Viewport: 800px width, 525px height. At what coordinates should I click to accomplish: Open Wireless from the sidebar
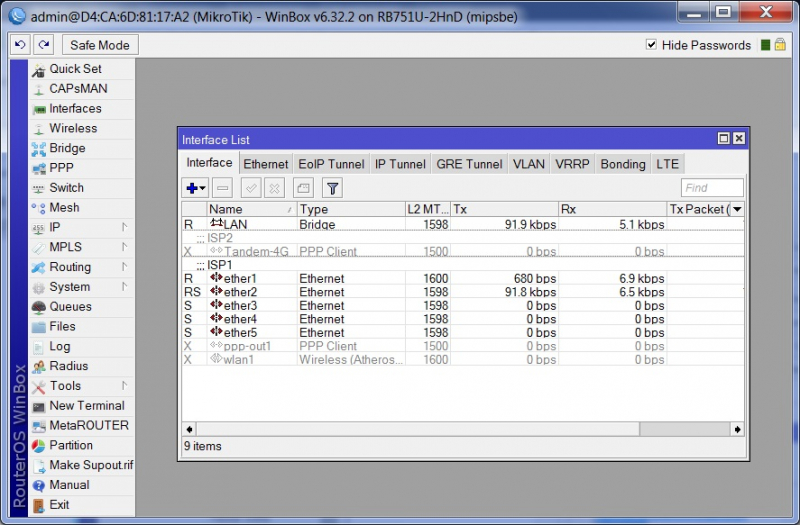(x=73, y=128)
